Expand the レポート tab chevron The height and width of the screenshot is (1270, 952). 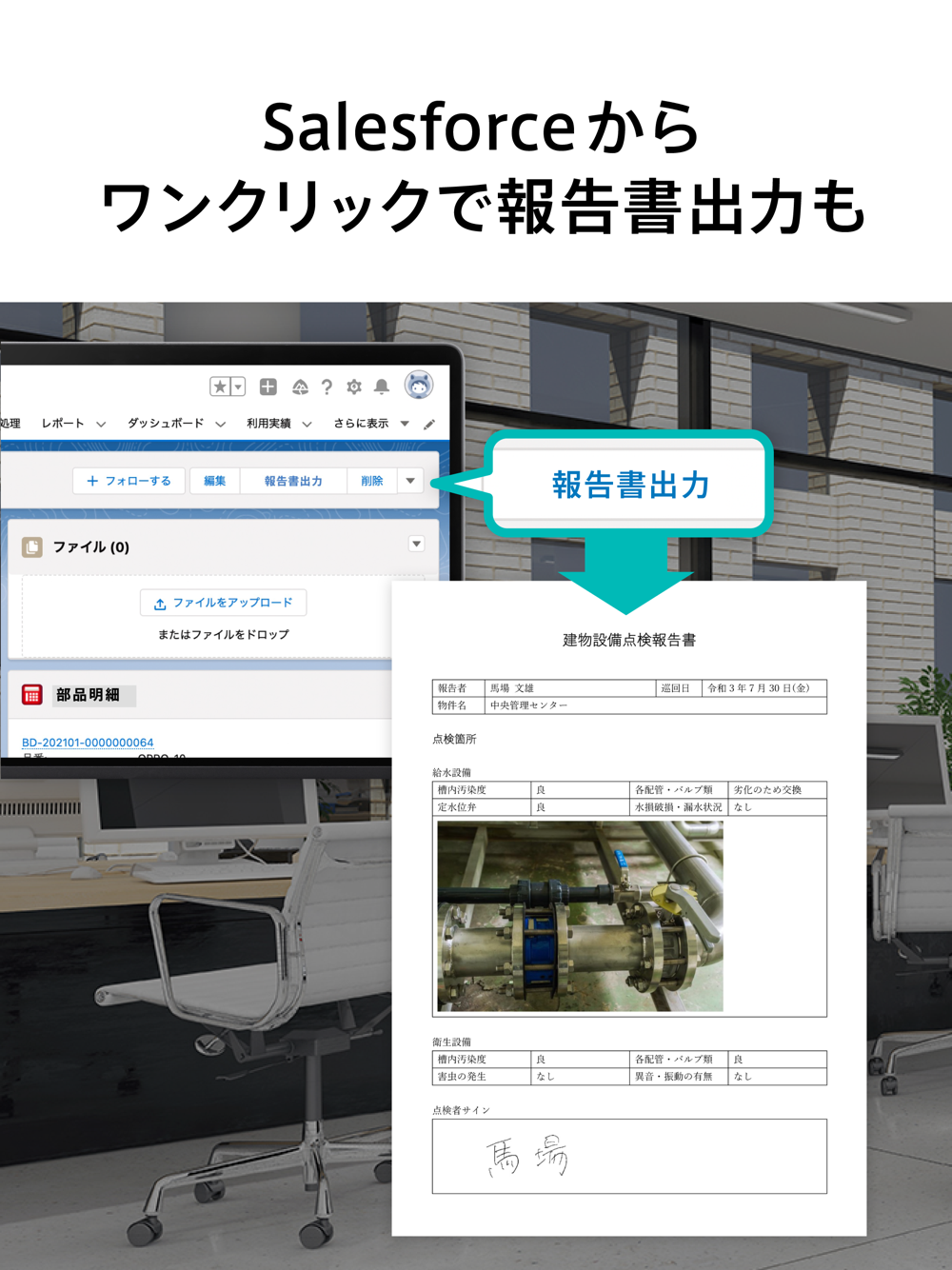point(101,425)
